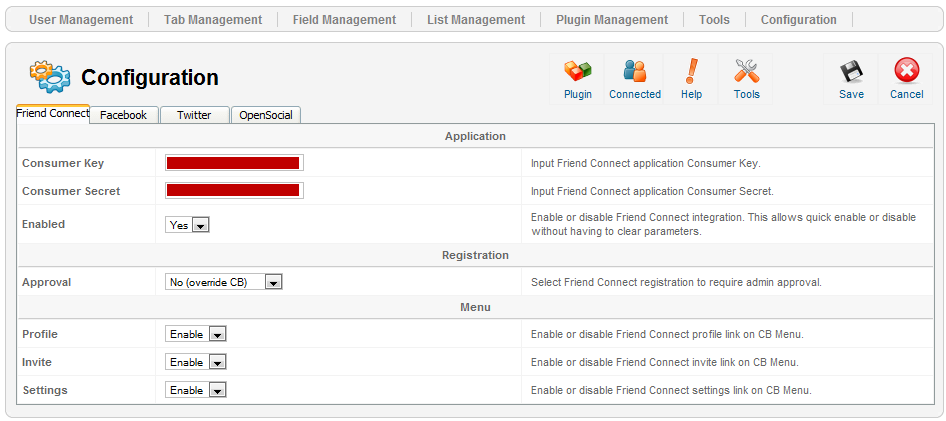Open the List Management menu
Screen dimensions: 946x421
pos(476,20)
